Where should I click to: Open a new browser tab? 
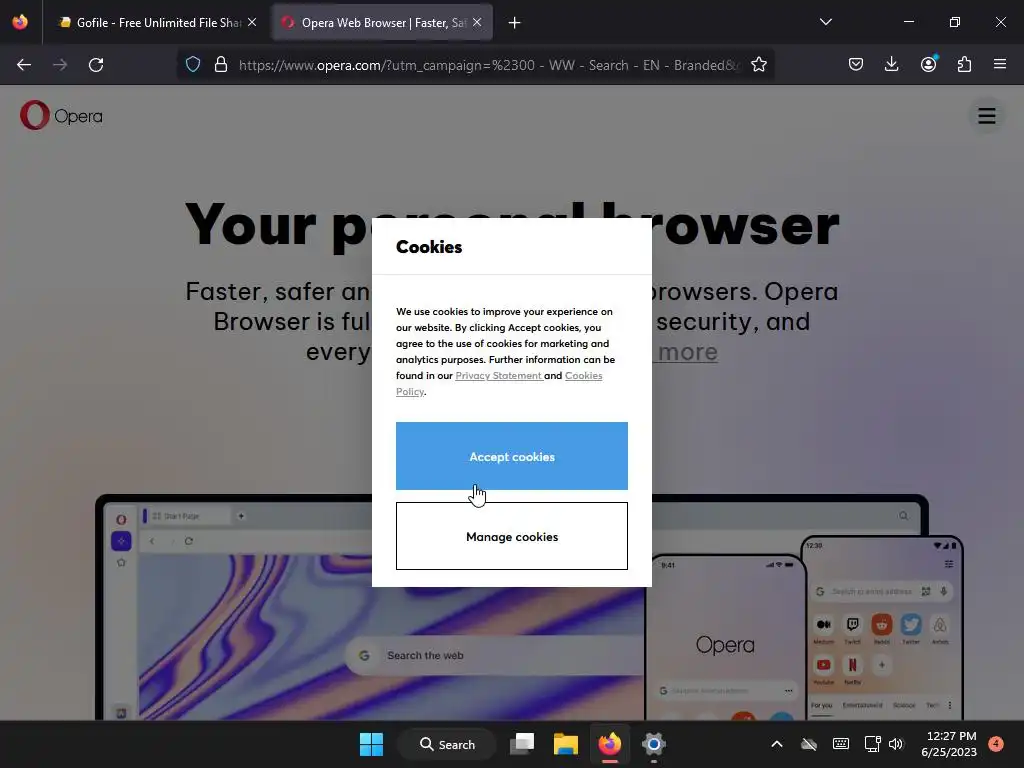515,23
